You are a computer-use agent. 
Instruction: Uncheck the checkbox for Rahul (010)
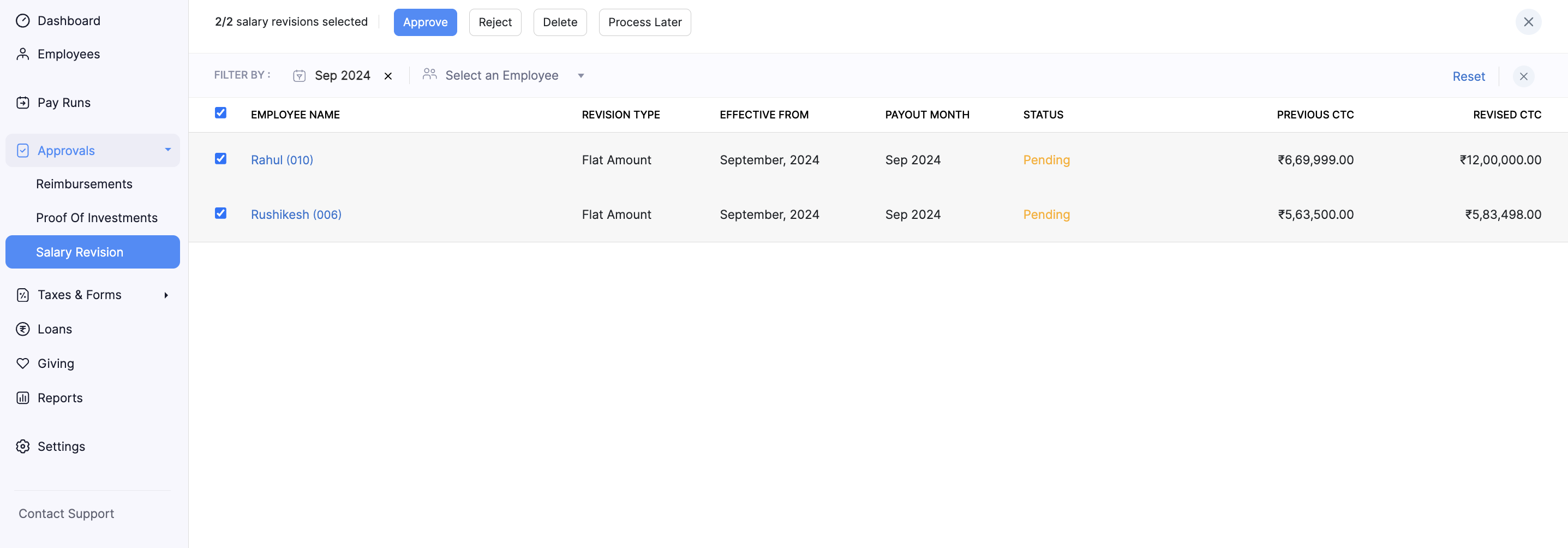[x=220, y=159]
